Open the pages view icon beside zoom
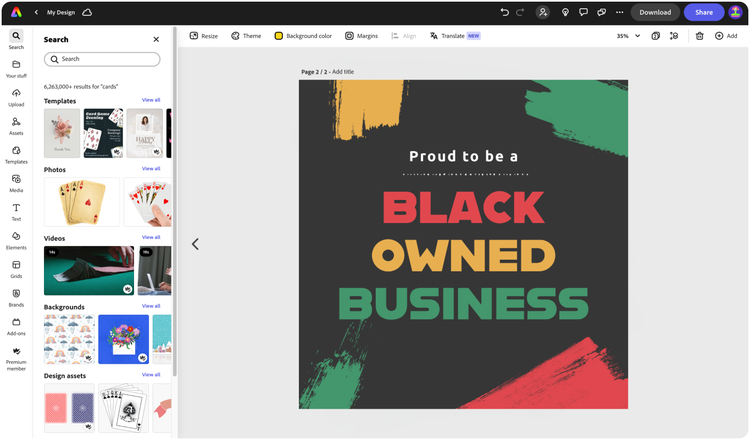Viewport: 750px width, 440px height. 656,36
